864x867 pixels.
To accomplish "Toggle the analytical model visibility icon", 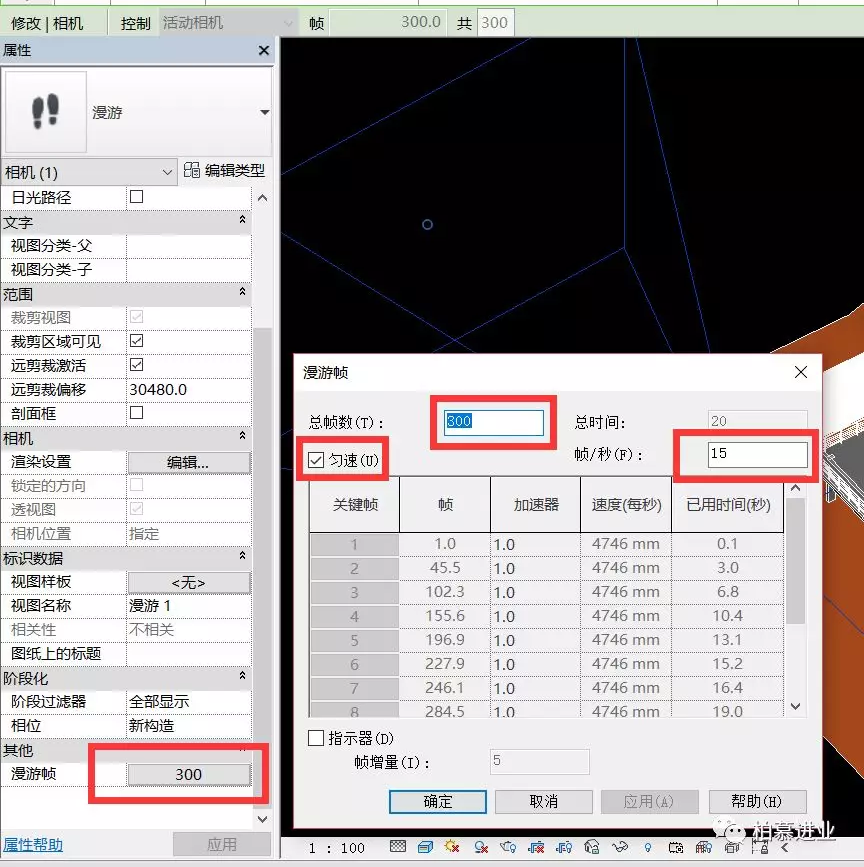I will [x=704, y=847].
